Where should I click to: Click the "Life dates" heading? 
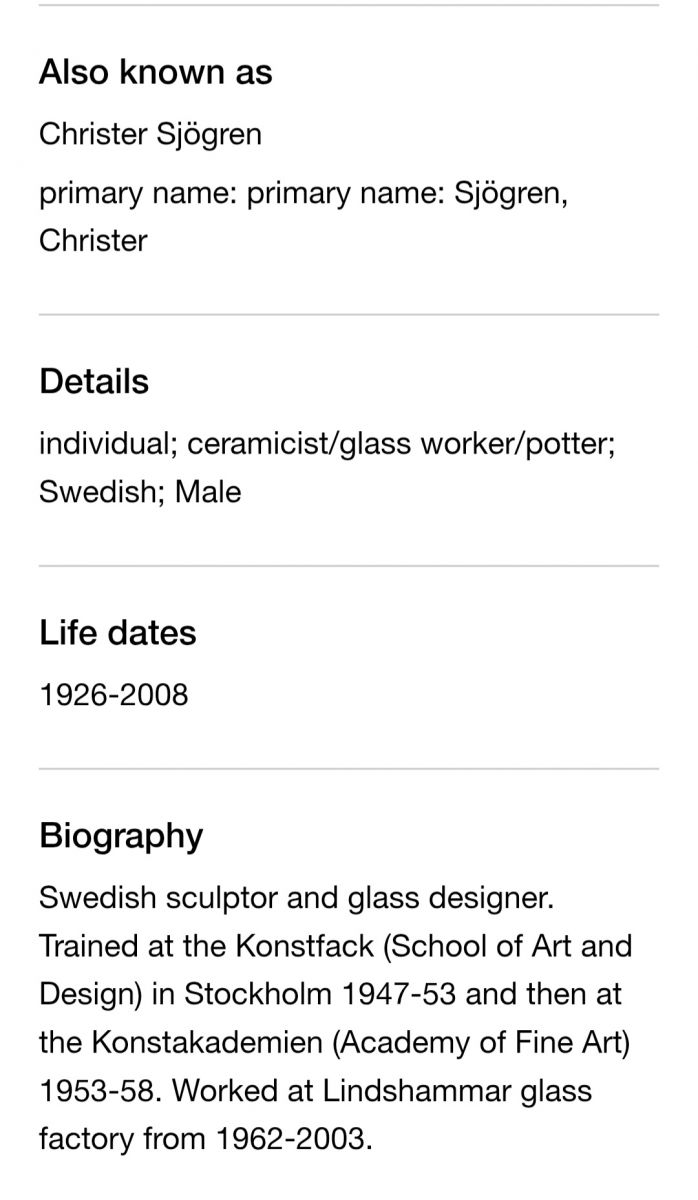[x=117, y=633]
